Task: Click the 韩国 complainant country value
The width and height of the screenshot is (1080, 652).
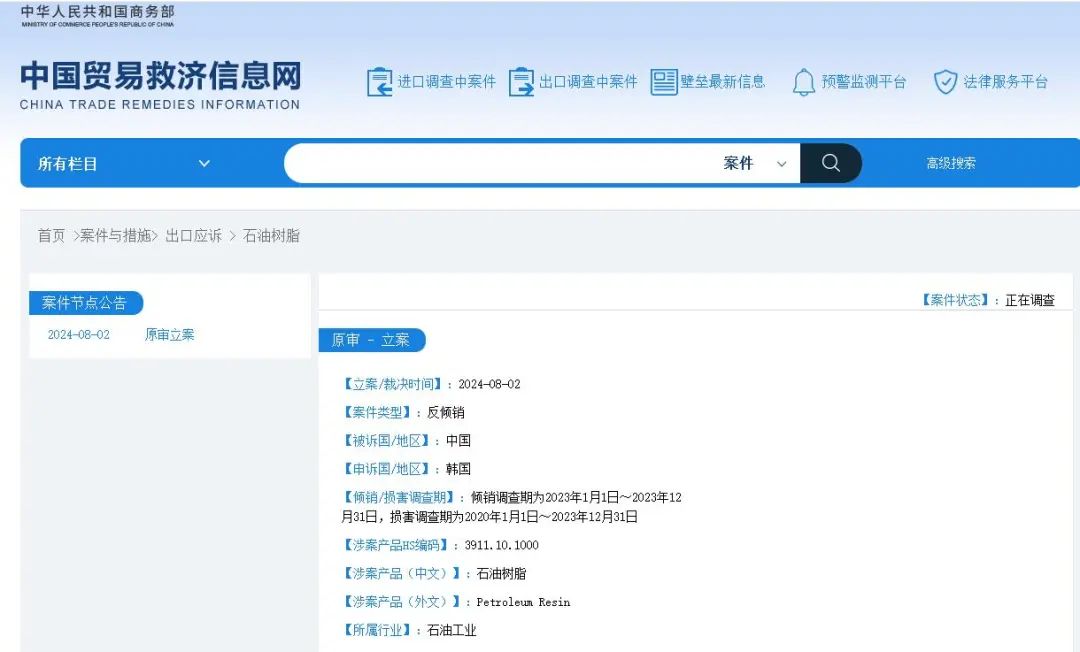Action: click(x=458, y=469)
